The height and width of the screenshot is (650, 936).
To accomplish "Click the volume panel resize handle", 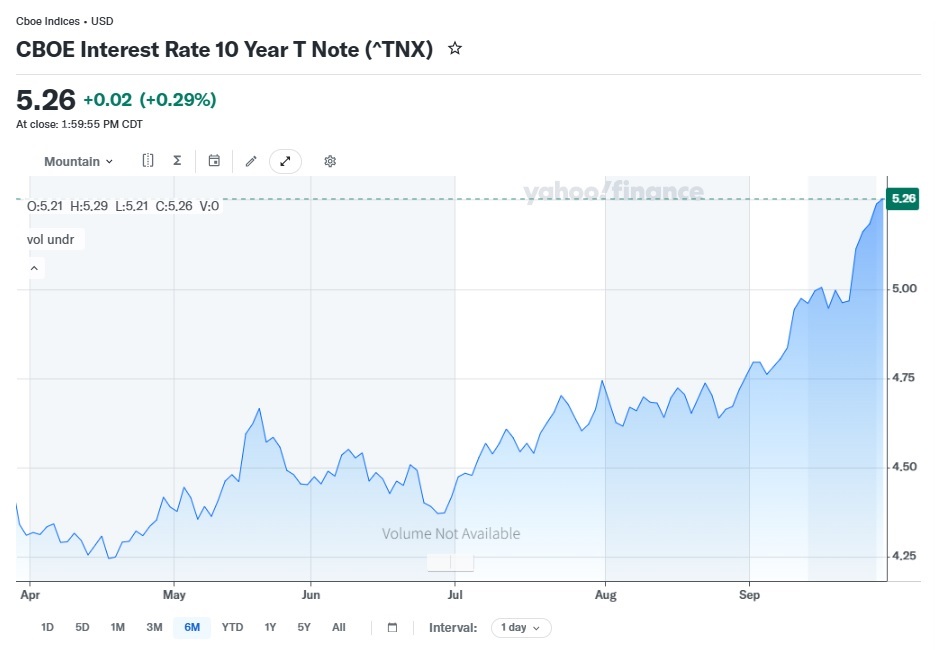I will pyautogui.click(x=451, y=563).
